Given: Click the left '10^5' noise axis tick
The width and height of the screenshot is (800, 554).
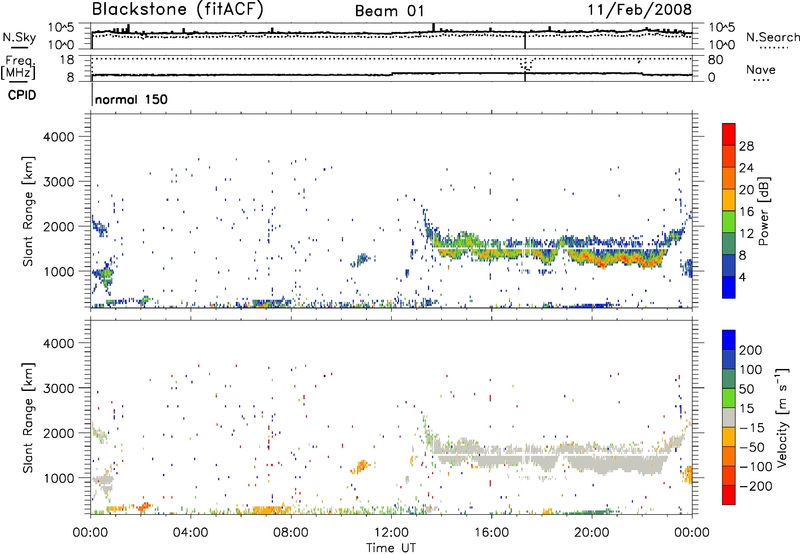Looking at the screenshot, I should click(61, 27).
